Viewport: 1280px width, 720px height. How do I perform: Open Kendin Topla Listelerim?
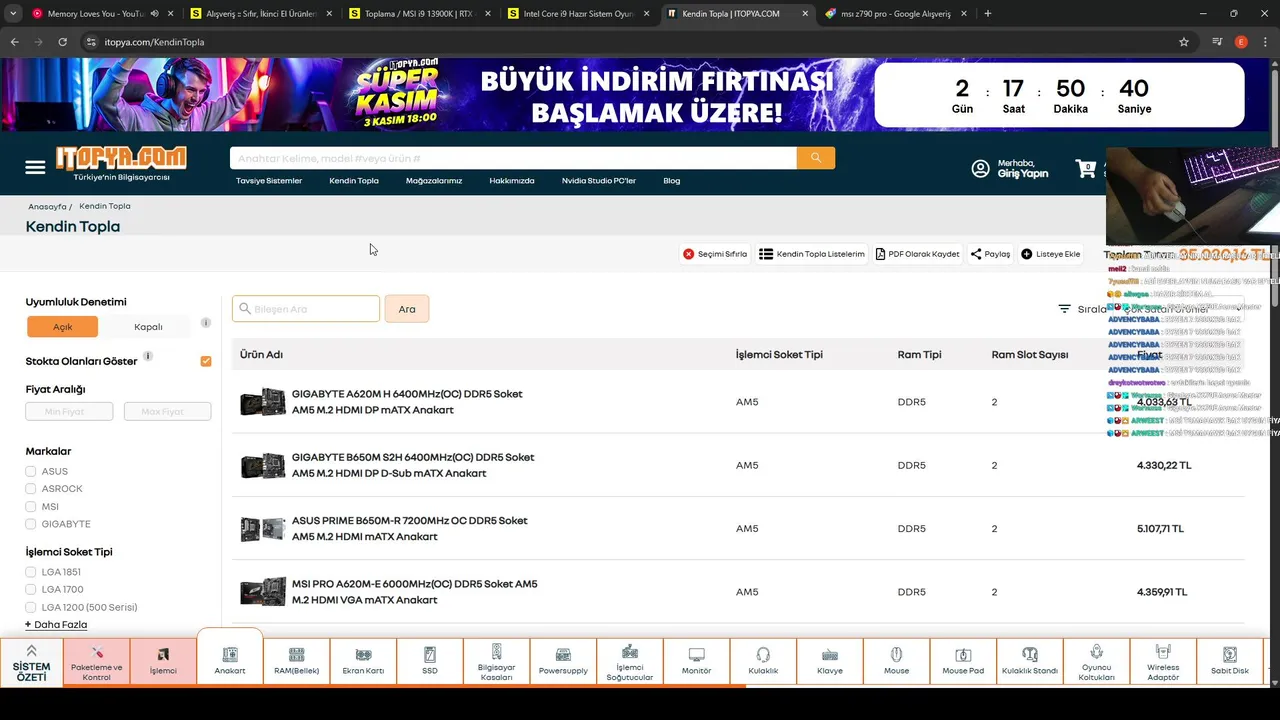click(812, 254)
